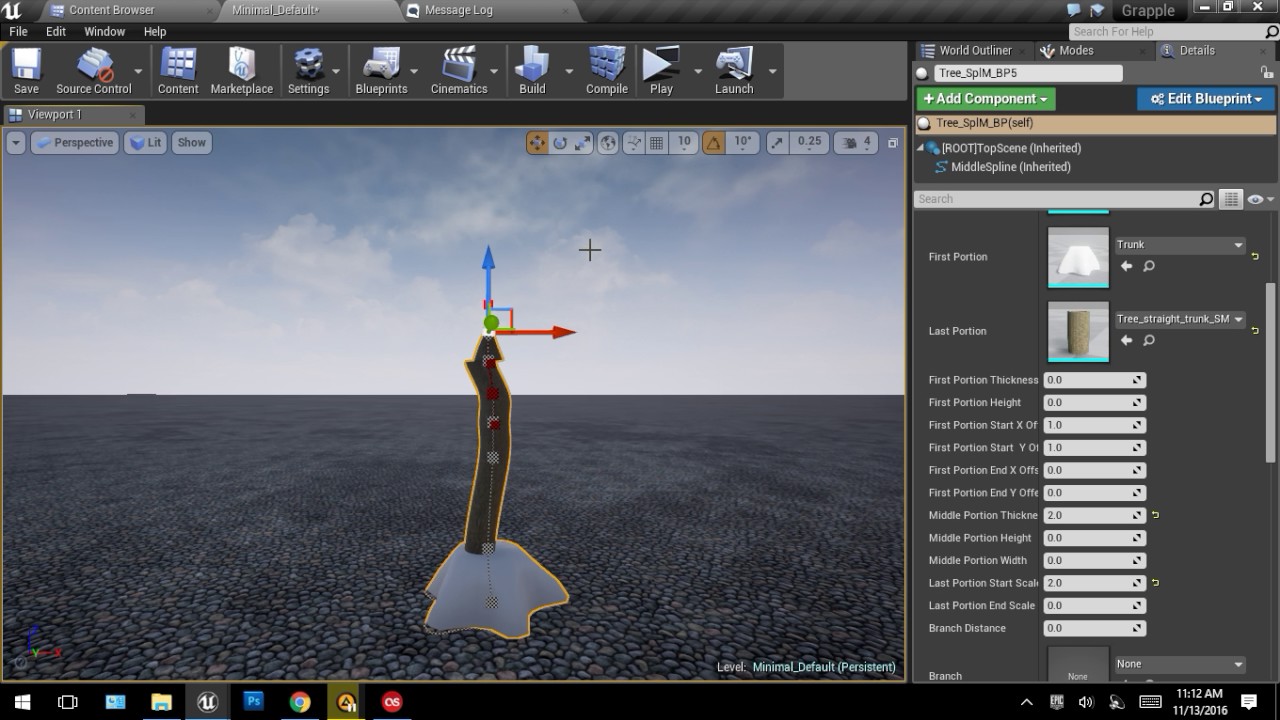Toggle details visibility eye options

[x=1260, y=199]
